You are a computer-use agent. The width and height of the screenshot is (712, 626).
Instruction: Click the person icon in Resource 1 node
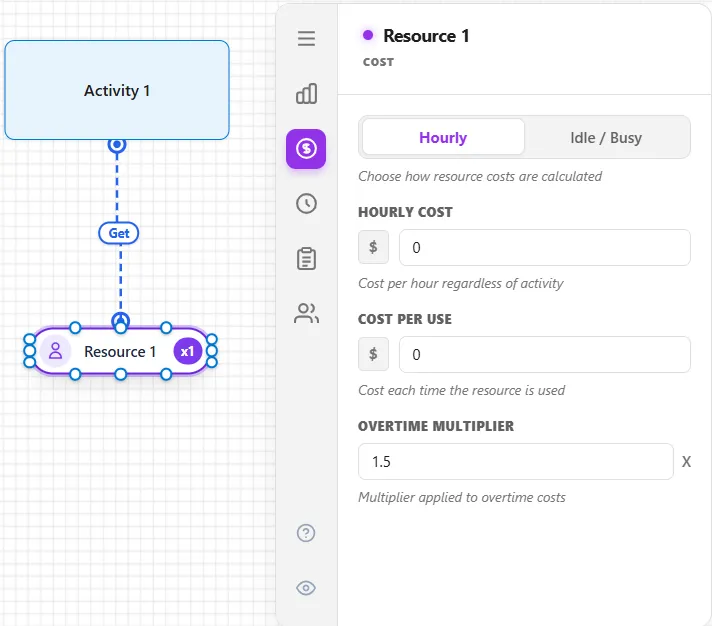point(55,351)
